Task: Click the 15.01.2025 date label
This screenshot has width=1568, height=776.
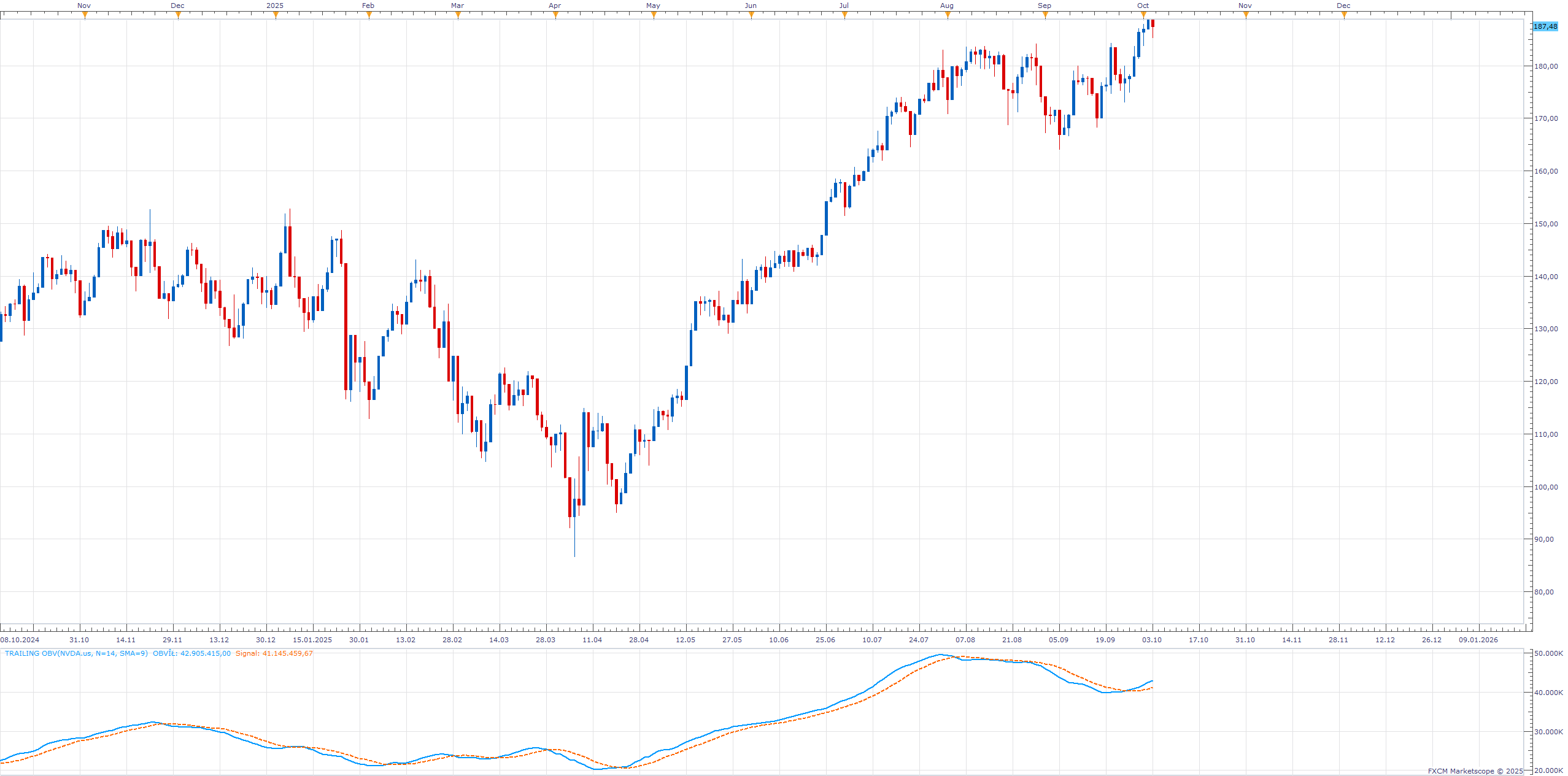Action: pyautogui.click(x=312, y=640)
